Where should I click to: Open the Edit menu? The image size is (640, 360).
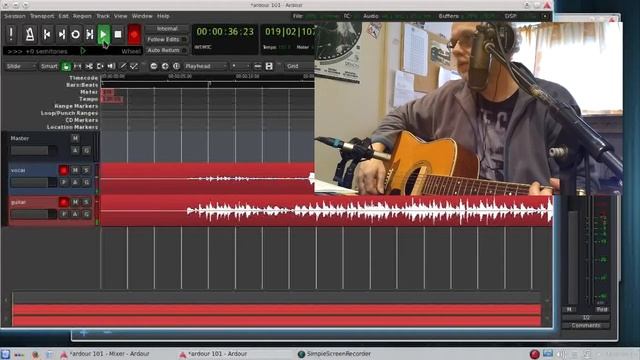click(x=63, y=16)
